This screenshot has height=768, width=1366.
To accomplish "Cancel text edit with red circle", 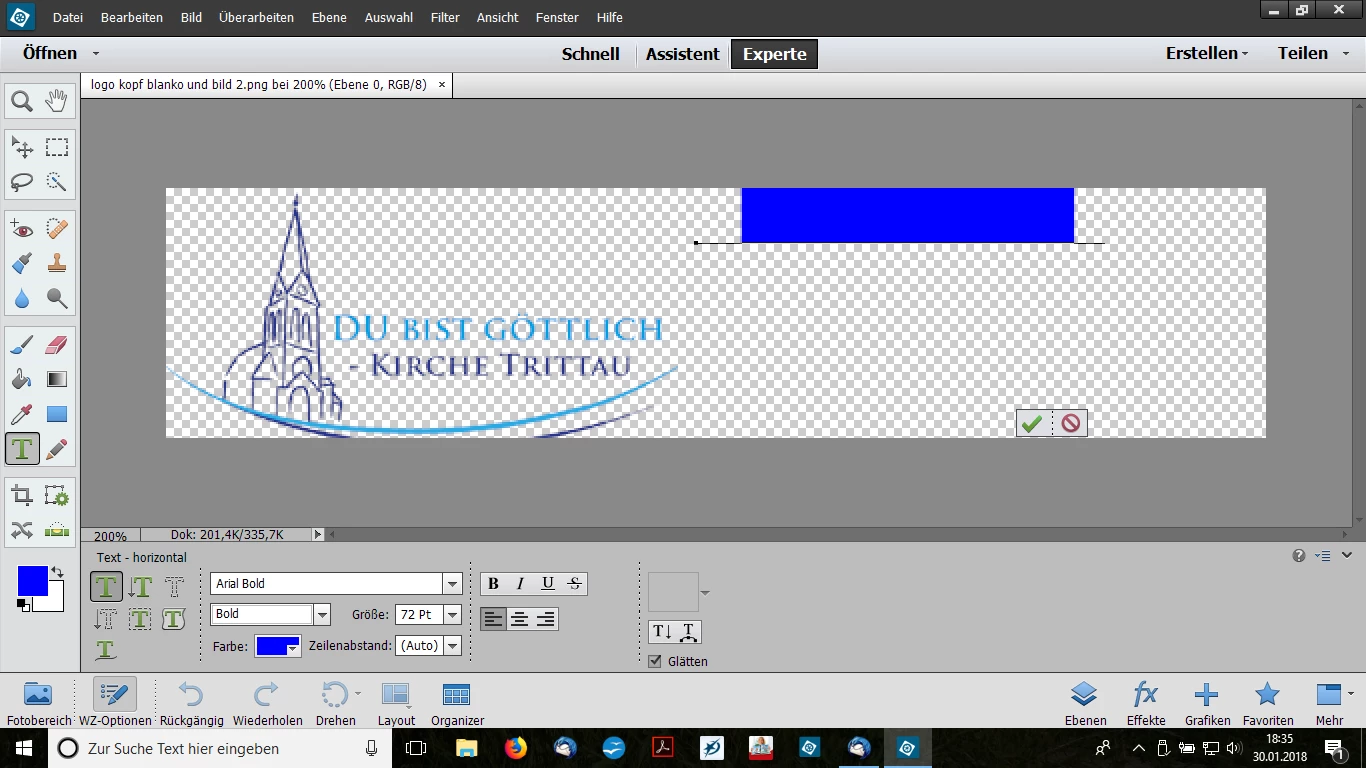I will (1070, 424).
